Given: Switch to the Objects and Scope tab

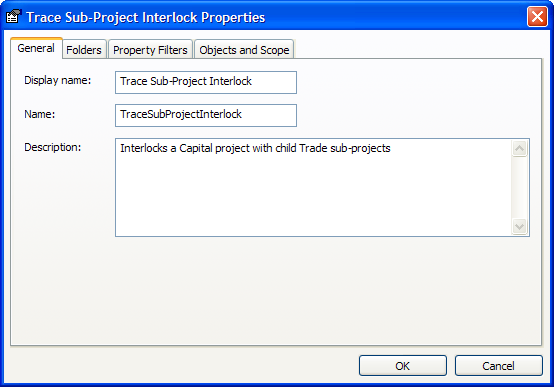Looking at the screenshot, I should pos(244,50).
